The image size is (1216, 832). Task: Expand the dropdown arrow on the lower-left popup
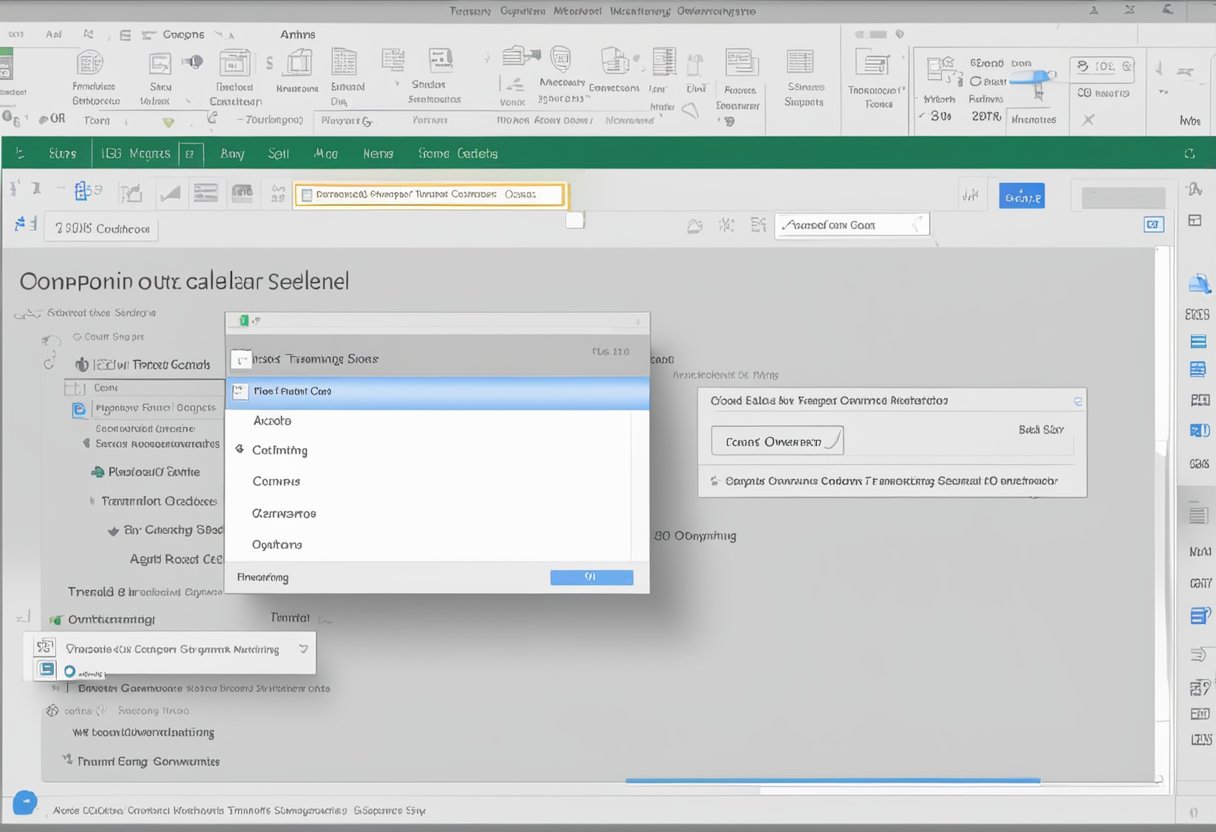(x=303, y=649)
